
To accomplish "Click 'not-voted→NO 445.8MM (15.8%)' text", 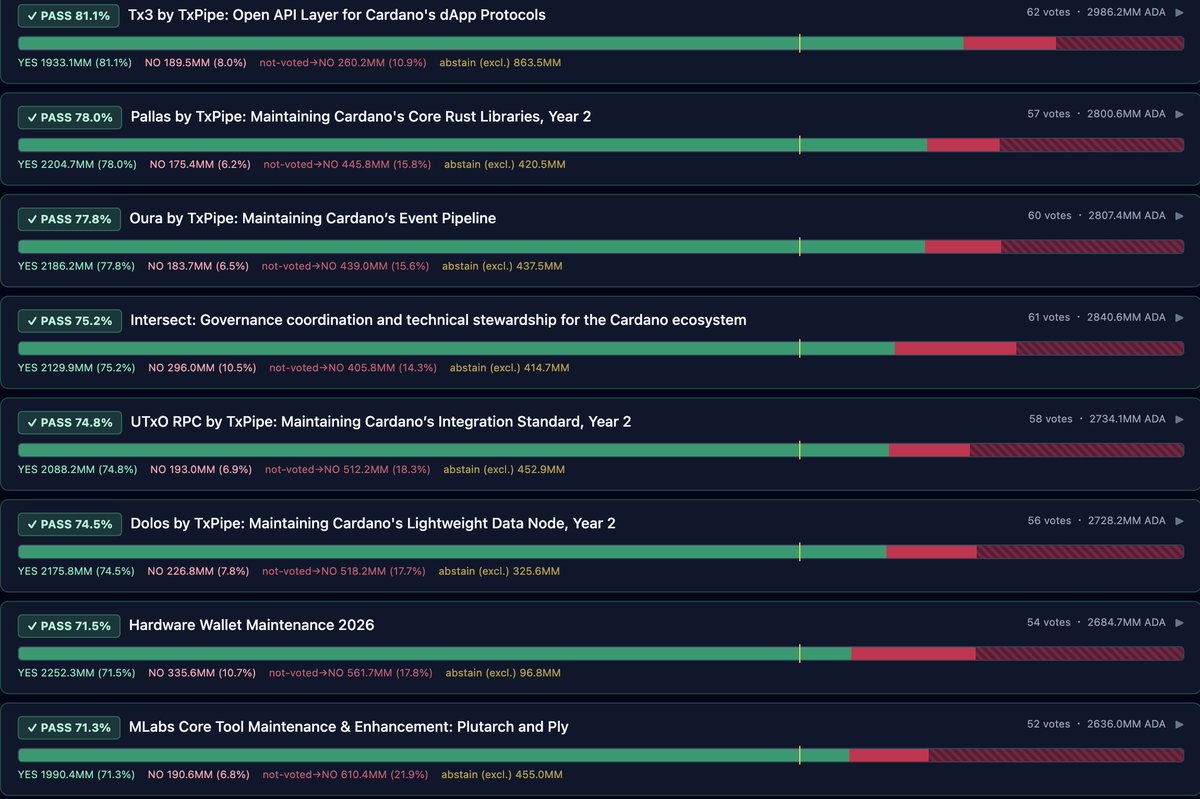I will 347,164.
